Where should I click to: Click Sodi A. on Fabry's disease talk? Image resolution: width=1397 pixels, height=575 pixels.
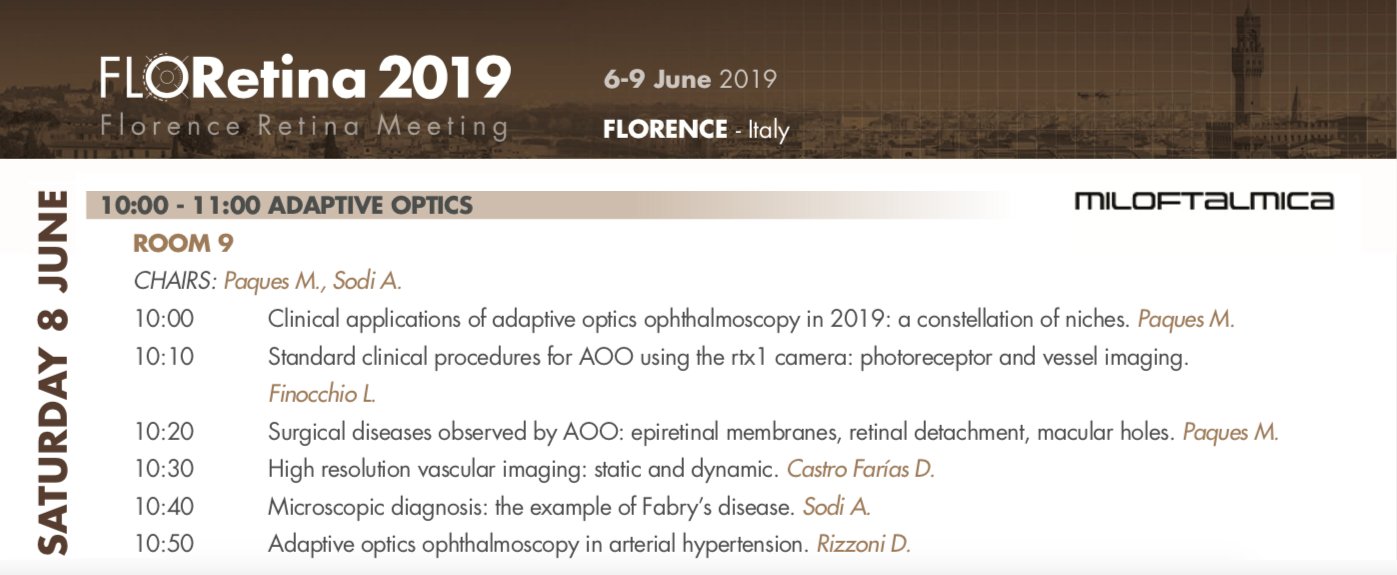(837, 507)
